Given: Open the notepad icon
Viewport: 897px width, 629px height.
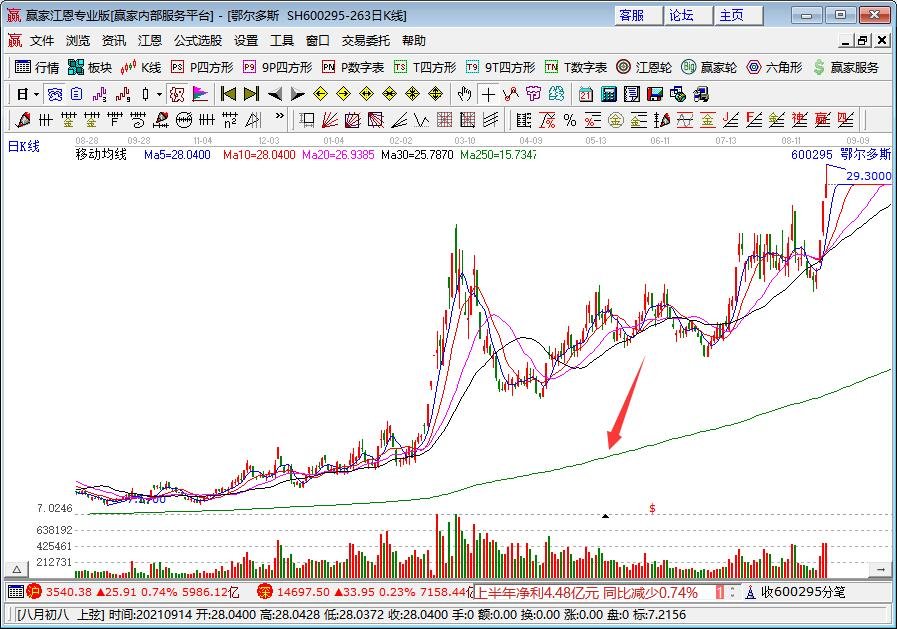Looking at the screenshot, I should 632,94.
